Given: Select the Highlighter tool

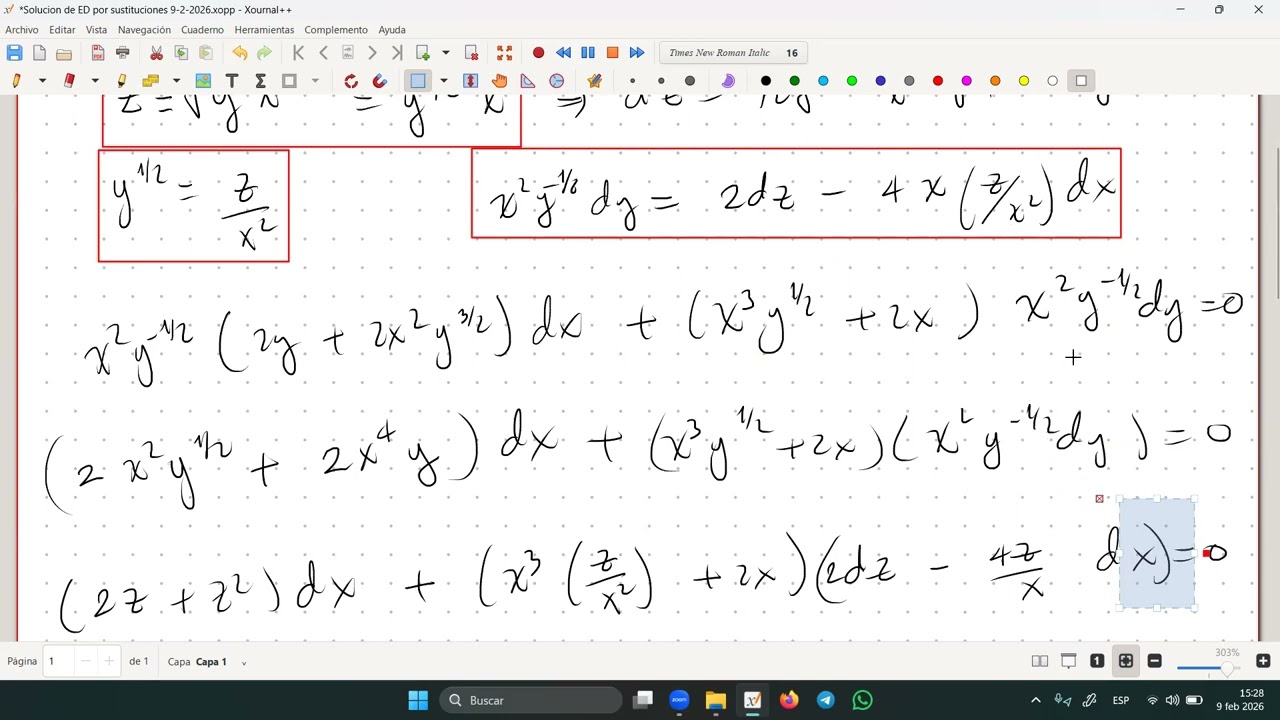Looking at the screenshot, I should point(122,81).
